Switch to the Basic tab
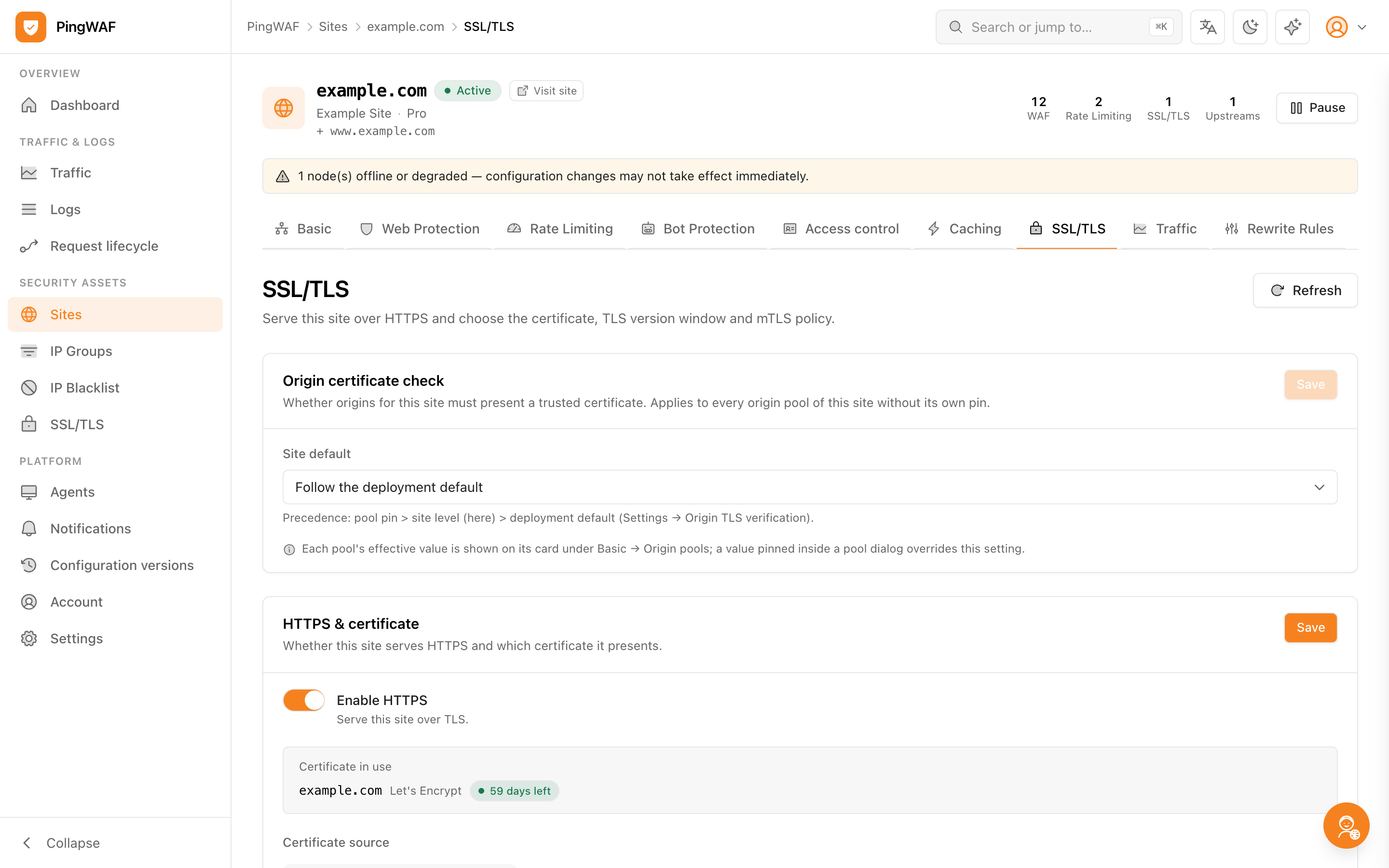The height and width of the screenshot is (868, 1389). (x=303, y=229)
